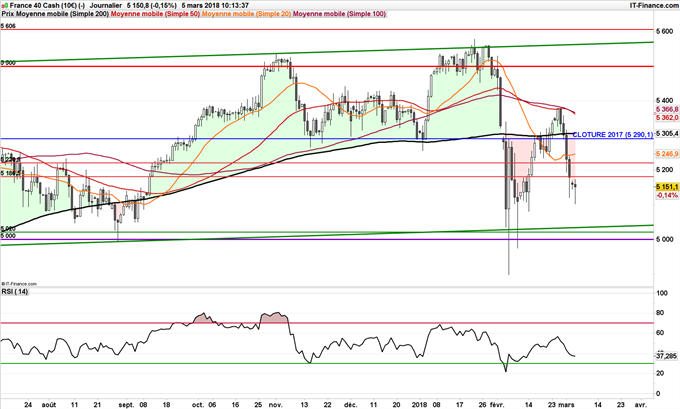
Task: Click the 5 400 tick on the price axis
Action: point(664,100)
